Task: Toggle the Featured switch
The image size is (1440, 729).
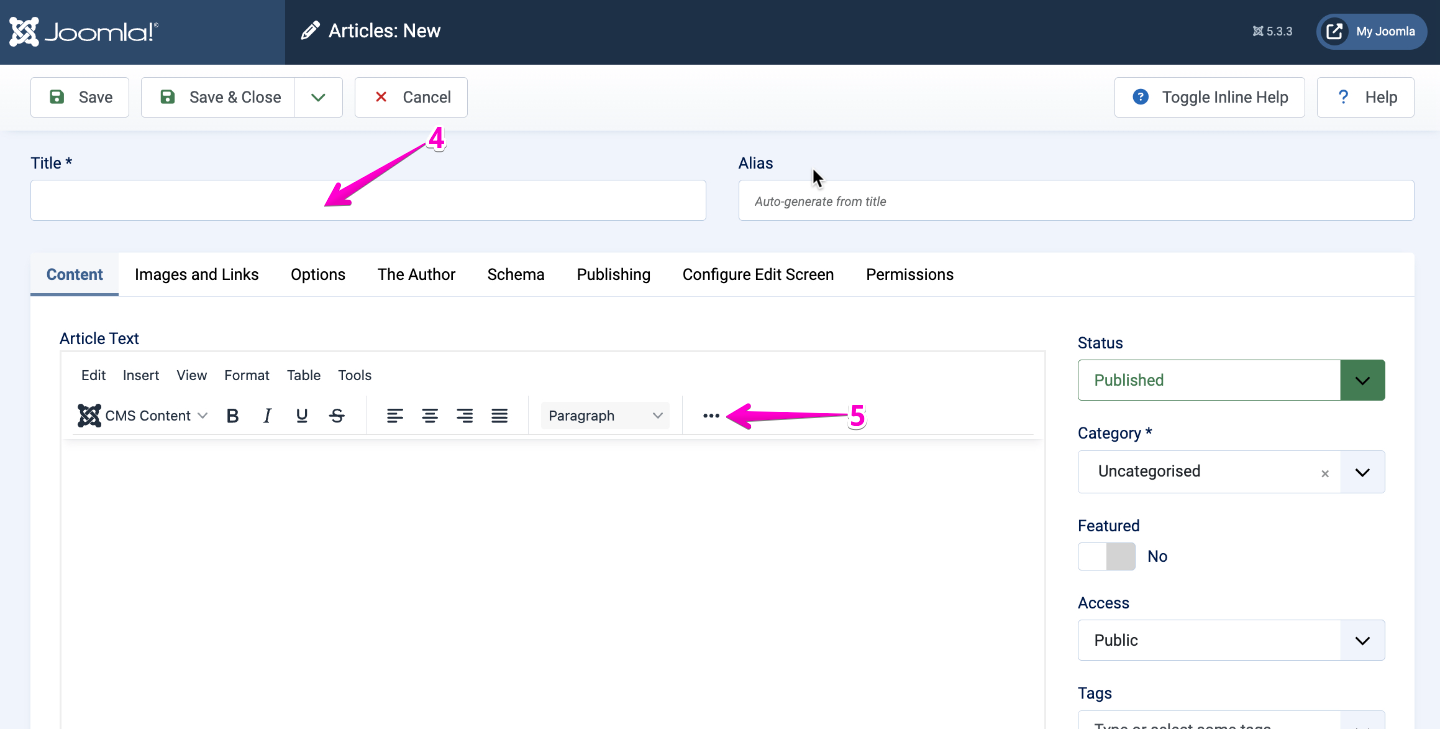Action: click(1107, 557)
